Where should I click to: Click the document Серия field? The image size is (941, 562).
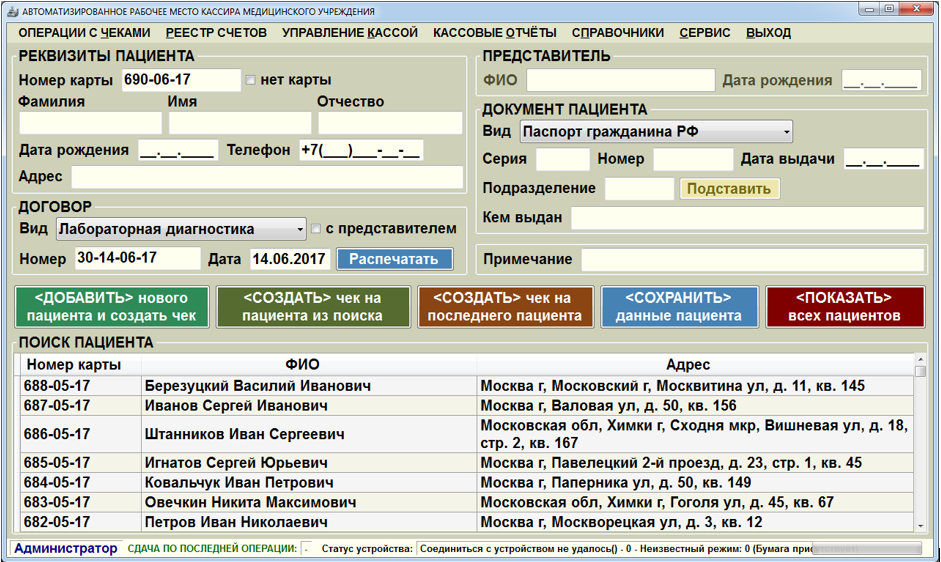563,159
